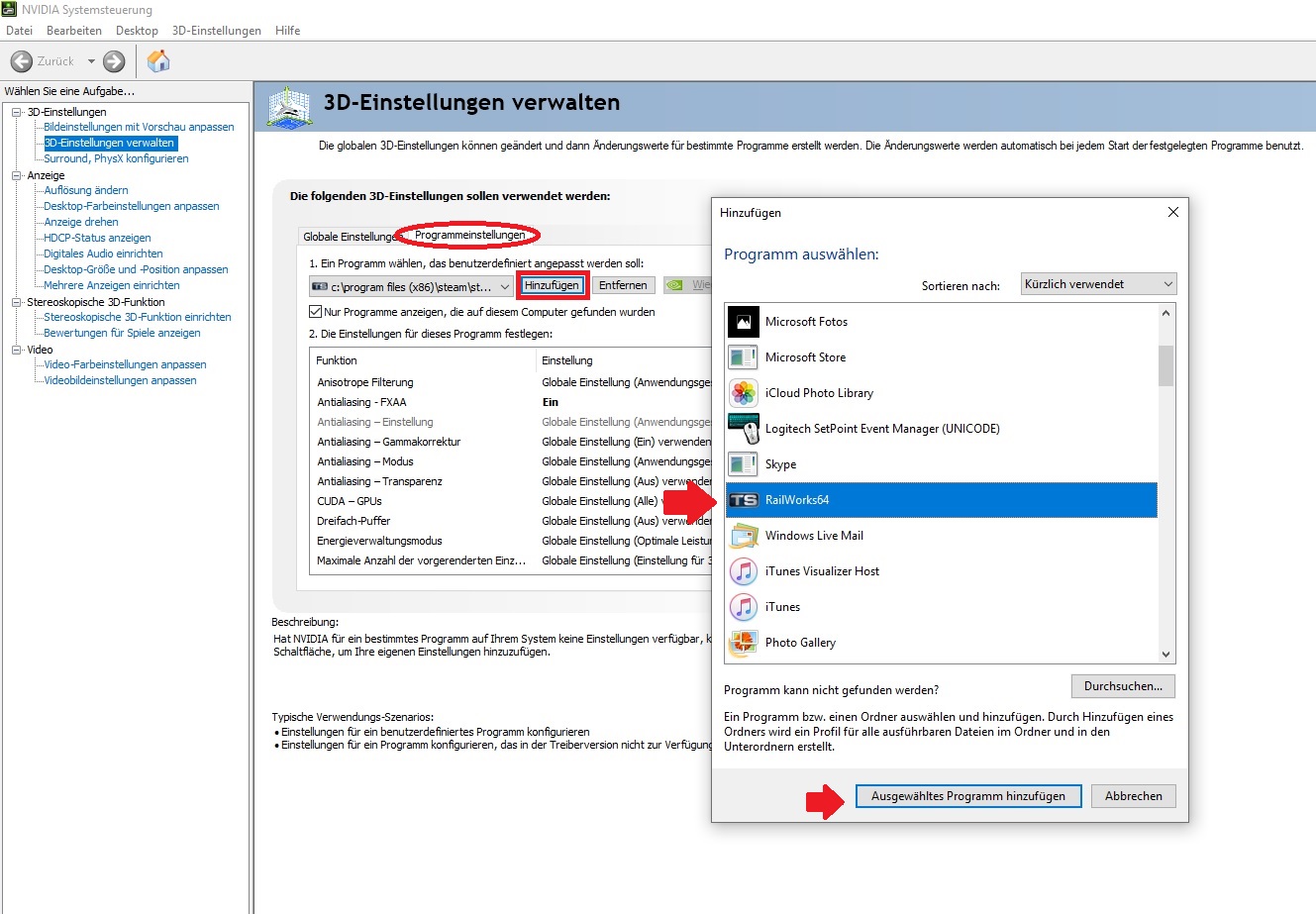Click the Durchsuchen... button
1316x914 pixels.
[x=1124, y=686]
